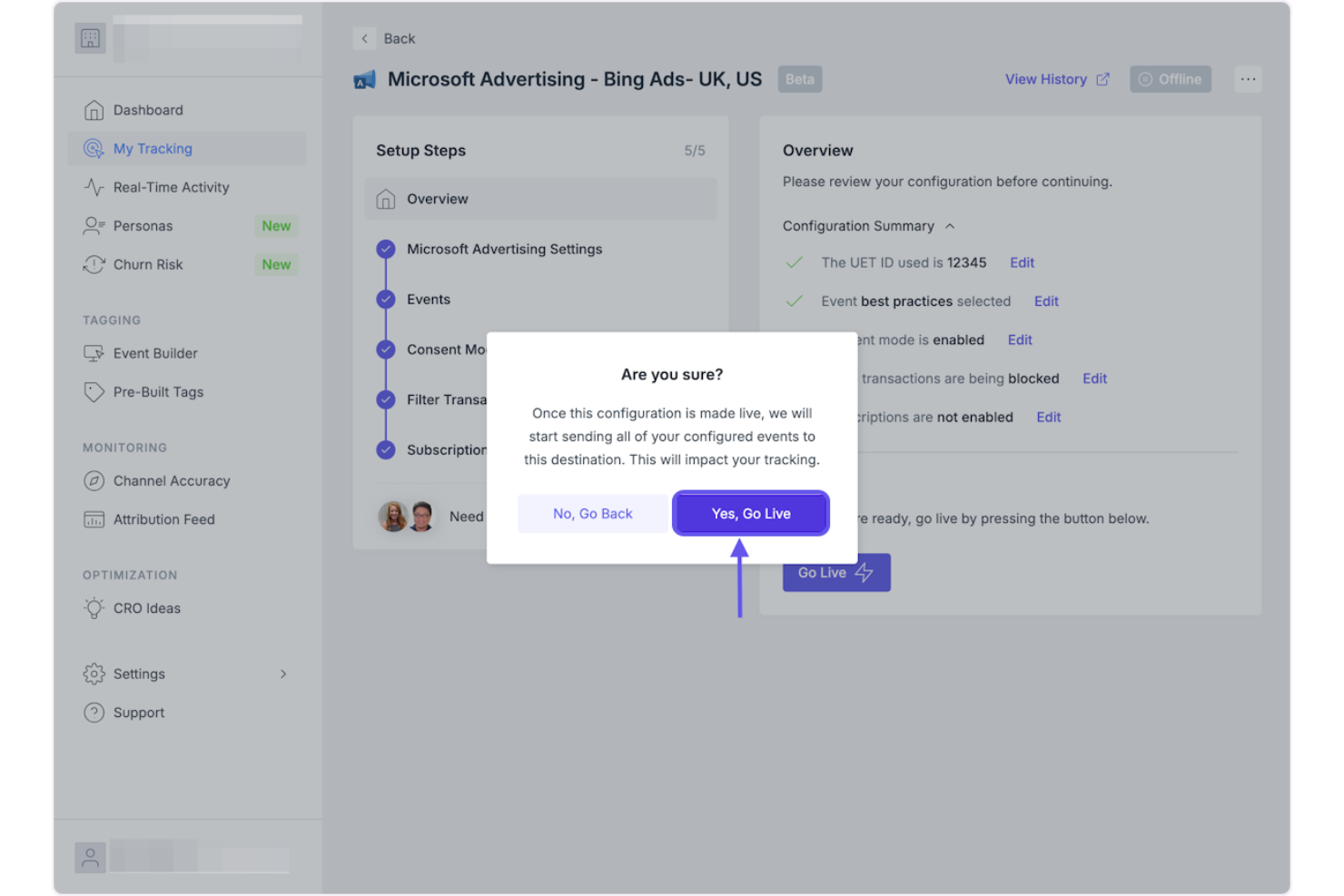Click checkmark beside Events step

point(386,300)
